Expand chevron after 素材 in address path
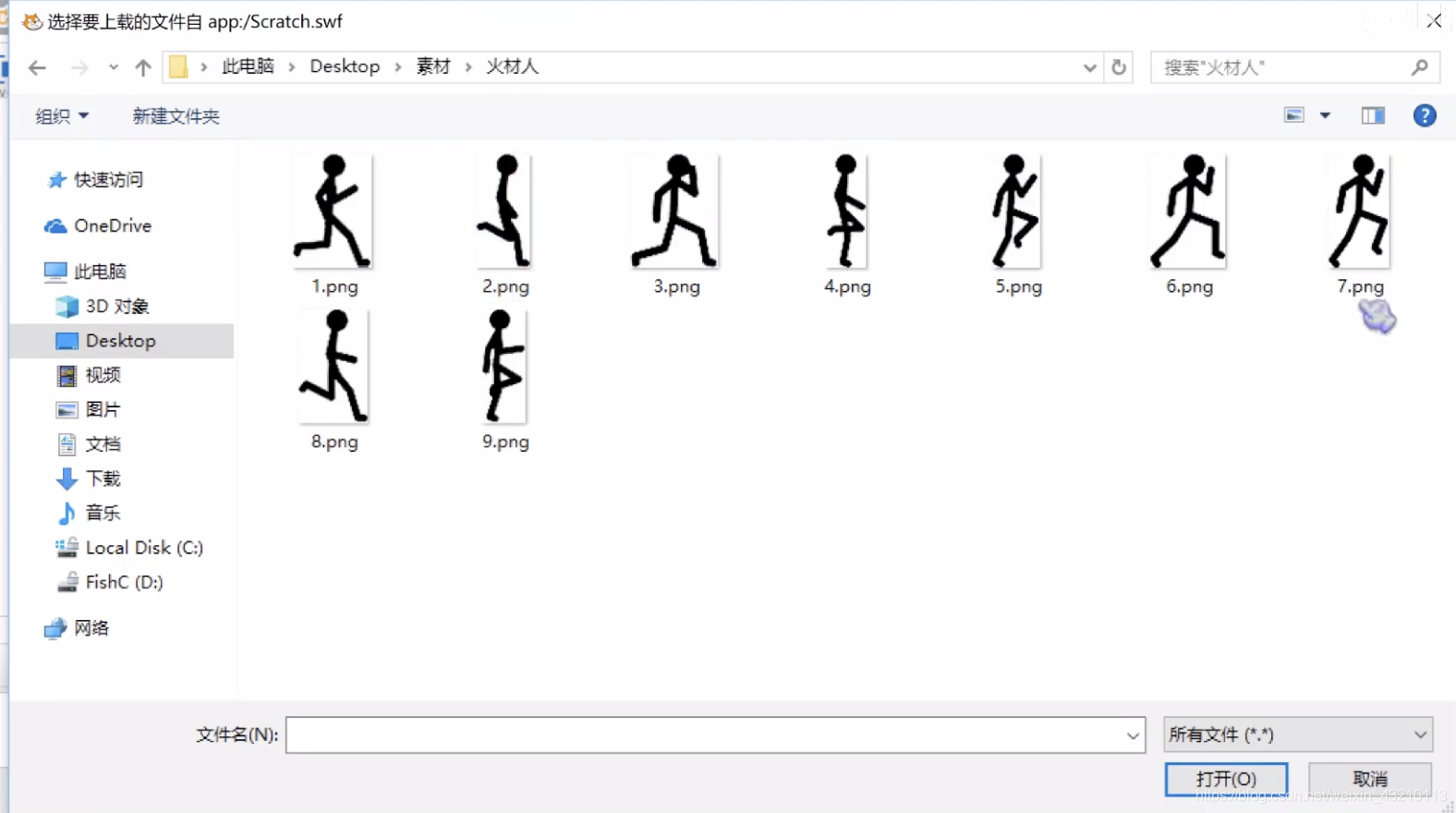This screenshot has width=1456, height=813. point(468,67)
